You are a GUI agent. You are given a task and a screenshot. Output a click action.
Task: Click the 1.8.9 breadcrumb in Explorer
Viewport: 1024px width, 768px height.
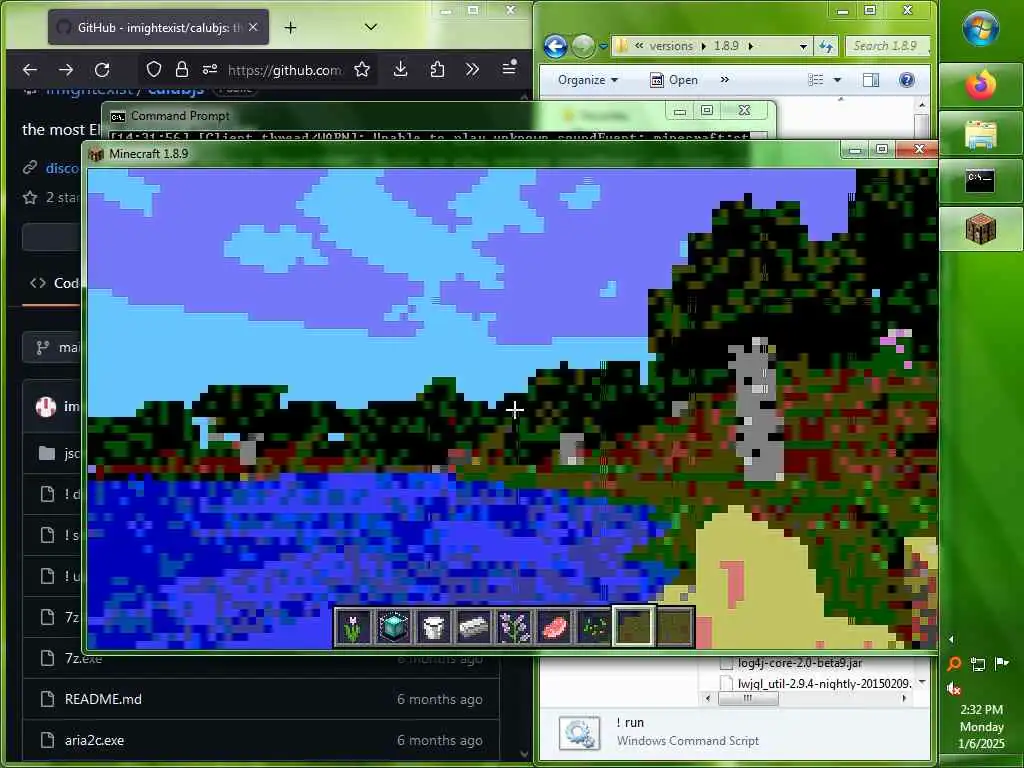pyautogui.click(x=726, y=46)
